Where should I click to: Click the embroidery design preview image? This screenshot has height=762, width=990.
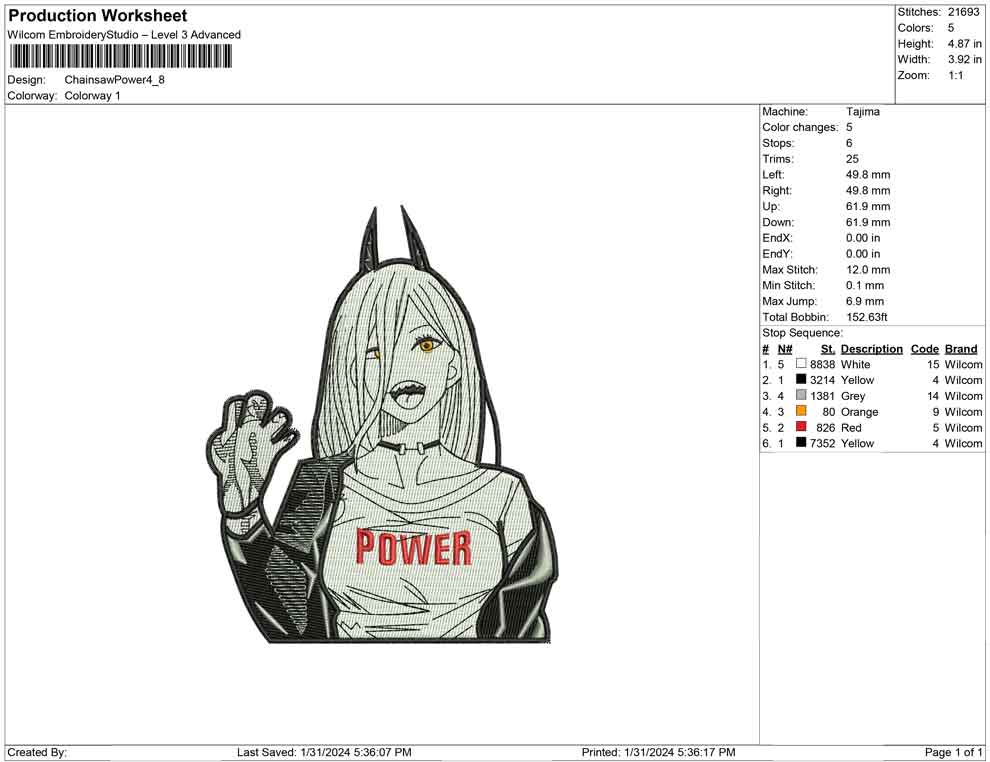coord(383,425)
